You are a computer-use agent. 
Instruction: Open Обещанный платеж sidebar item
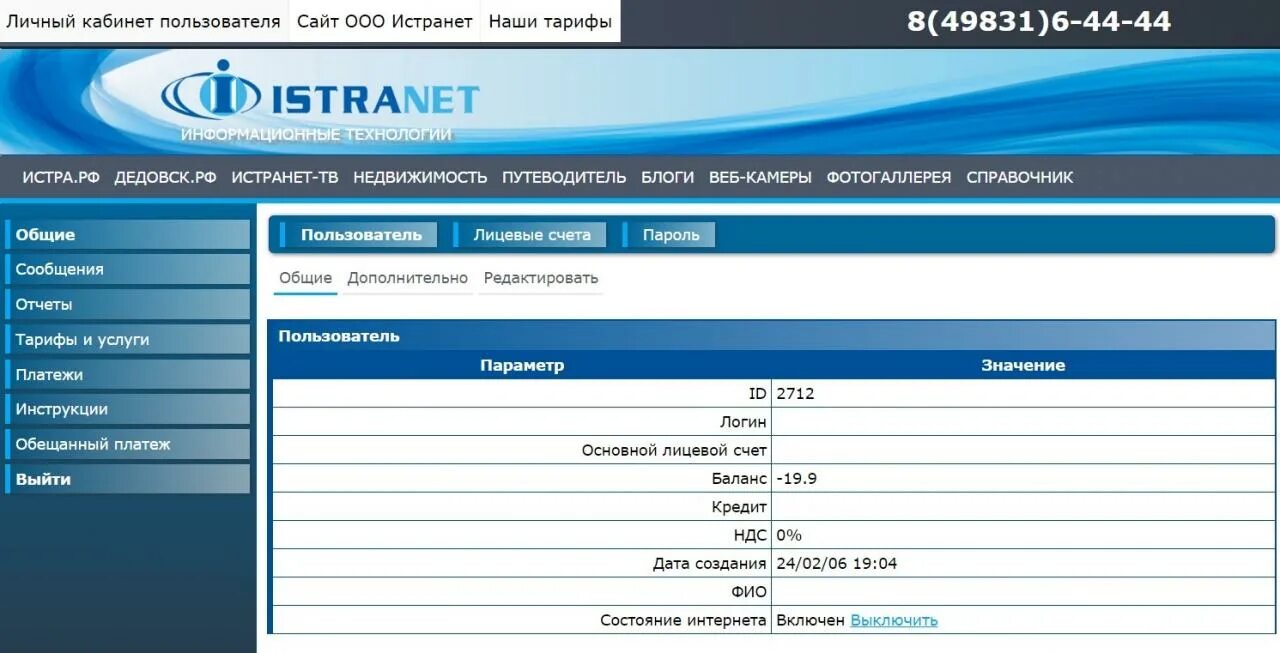click(x=127, y=444)
